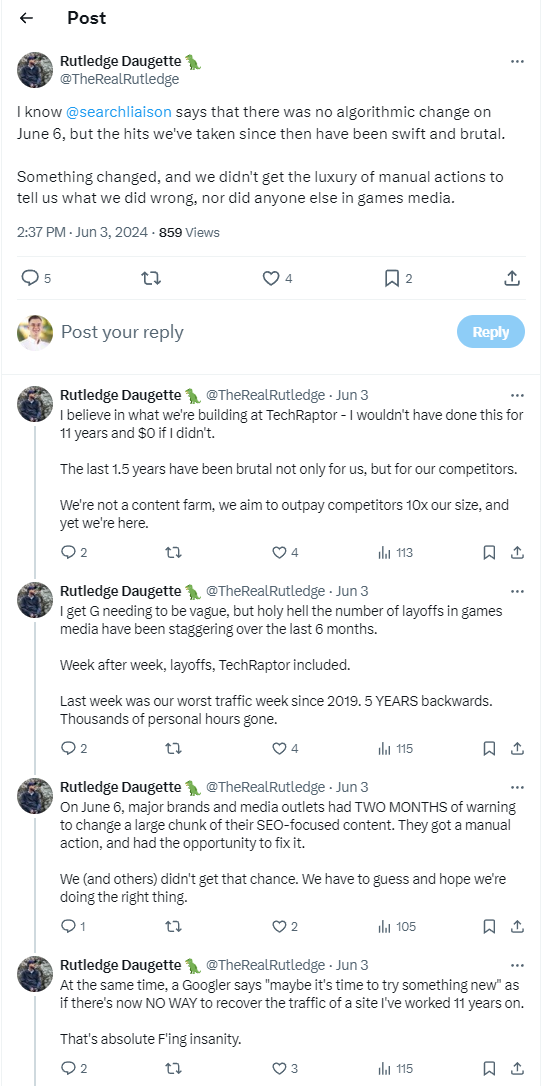Open the 859 Views count
The height and width of the screenshot is (1086, 551).
tap(189, 233)
